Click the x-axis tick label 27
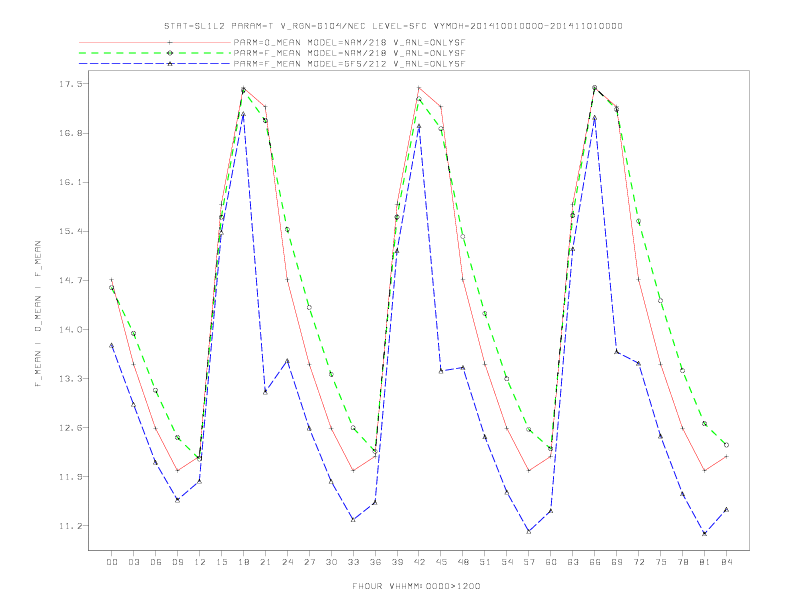The width and height of the screenshot is (792, 612). [x=309, y=562]
